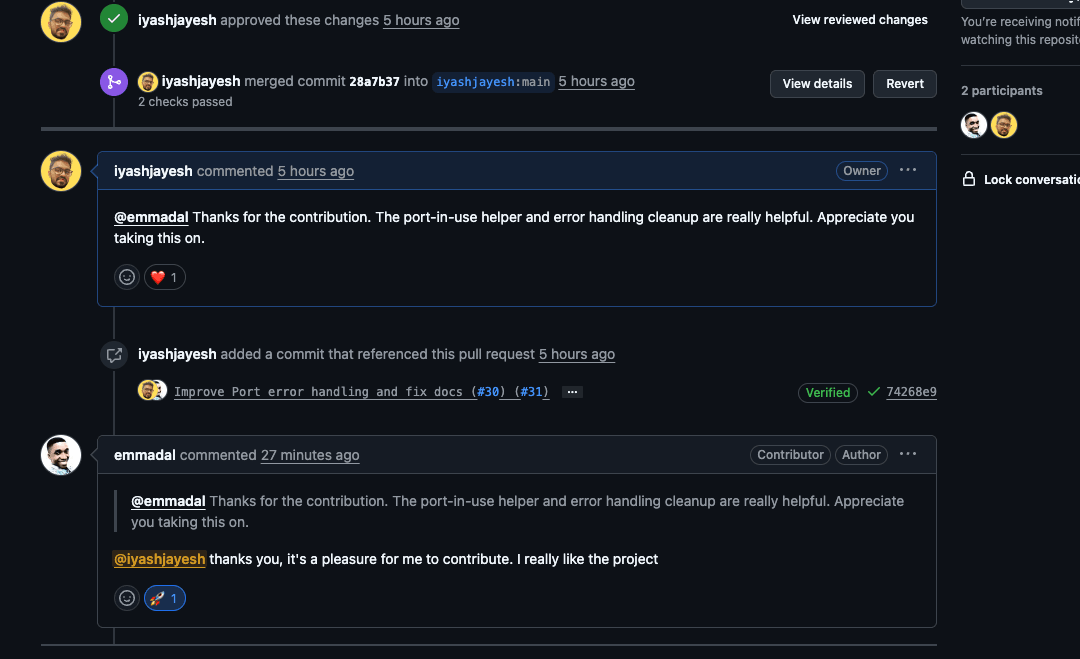The height and width of the screenshot is (659, 1080).
Task: Click the green approved checkmark icon
Action: (x=114, y=19)
